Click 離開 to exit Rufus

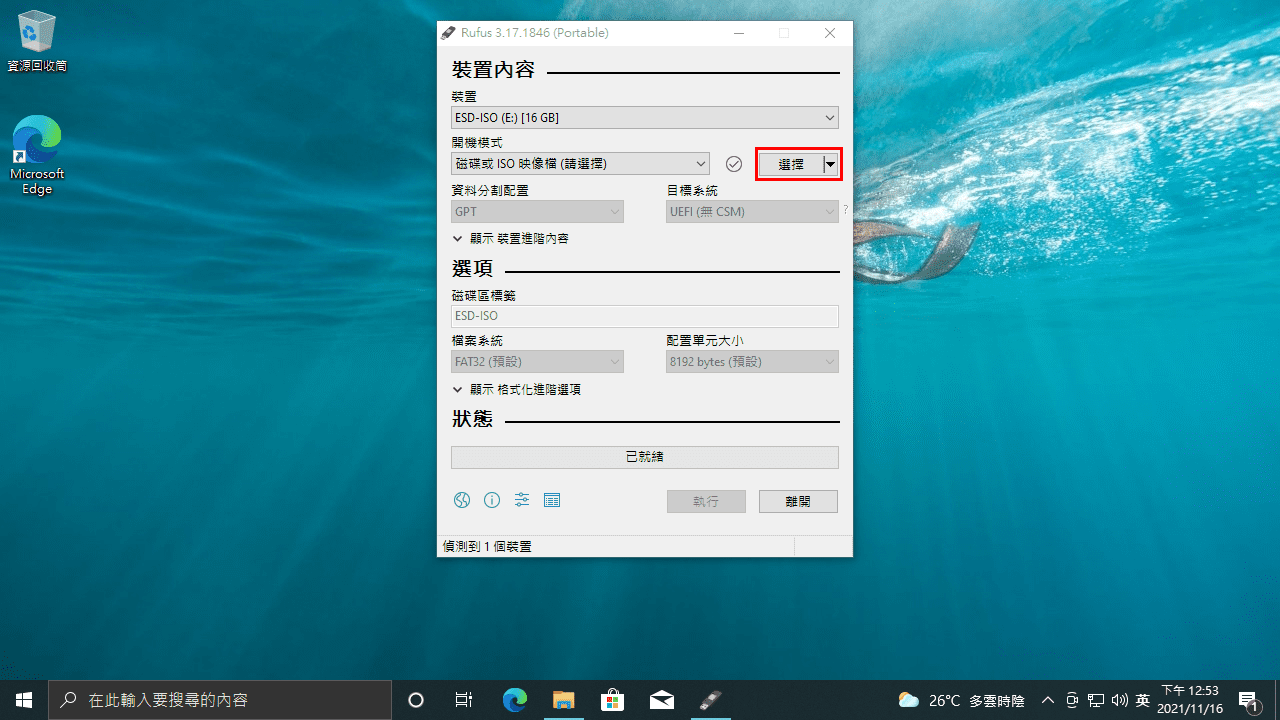tap(797, 501)
